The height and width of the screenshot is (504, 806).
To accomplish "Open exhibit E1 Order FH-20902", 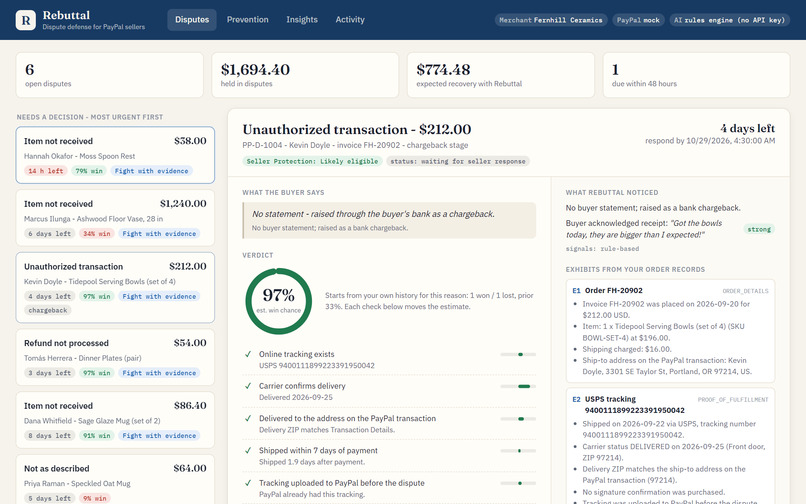I will 670,331.
